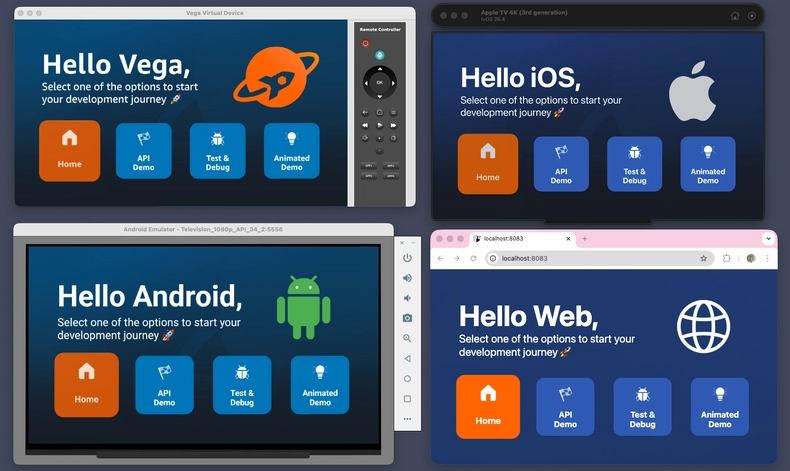Click the D-pad up arrow on Vega remote
The height and width of the screenshot is (471, 790).
pyautogui.click(x=380, y=69)
